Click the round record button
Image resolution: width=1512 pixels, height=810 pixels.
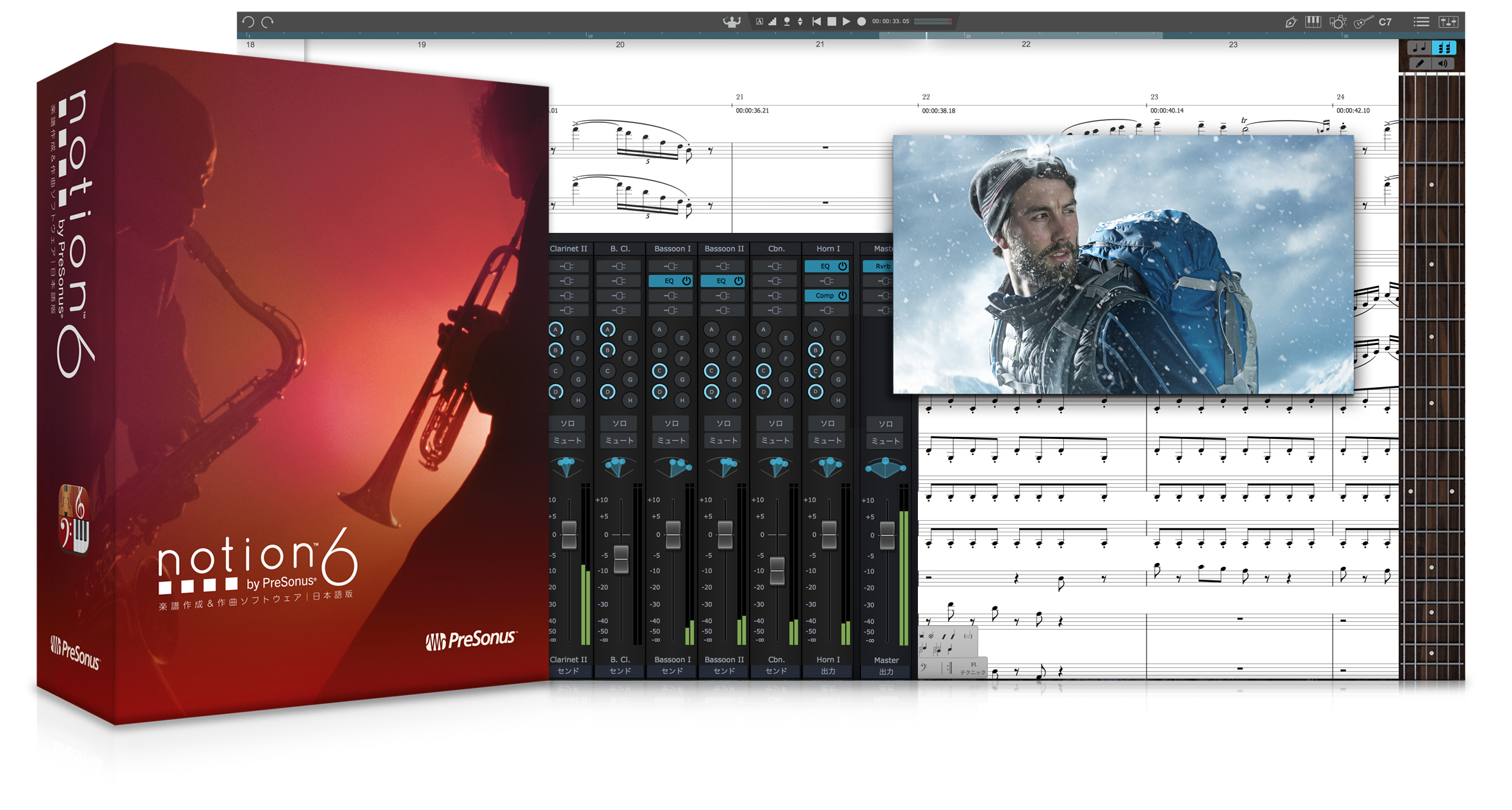(x=862, y=22)
